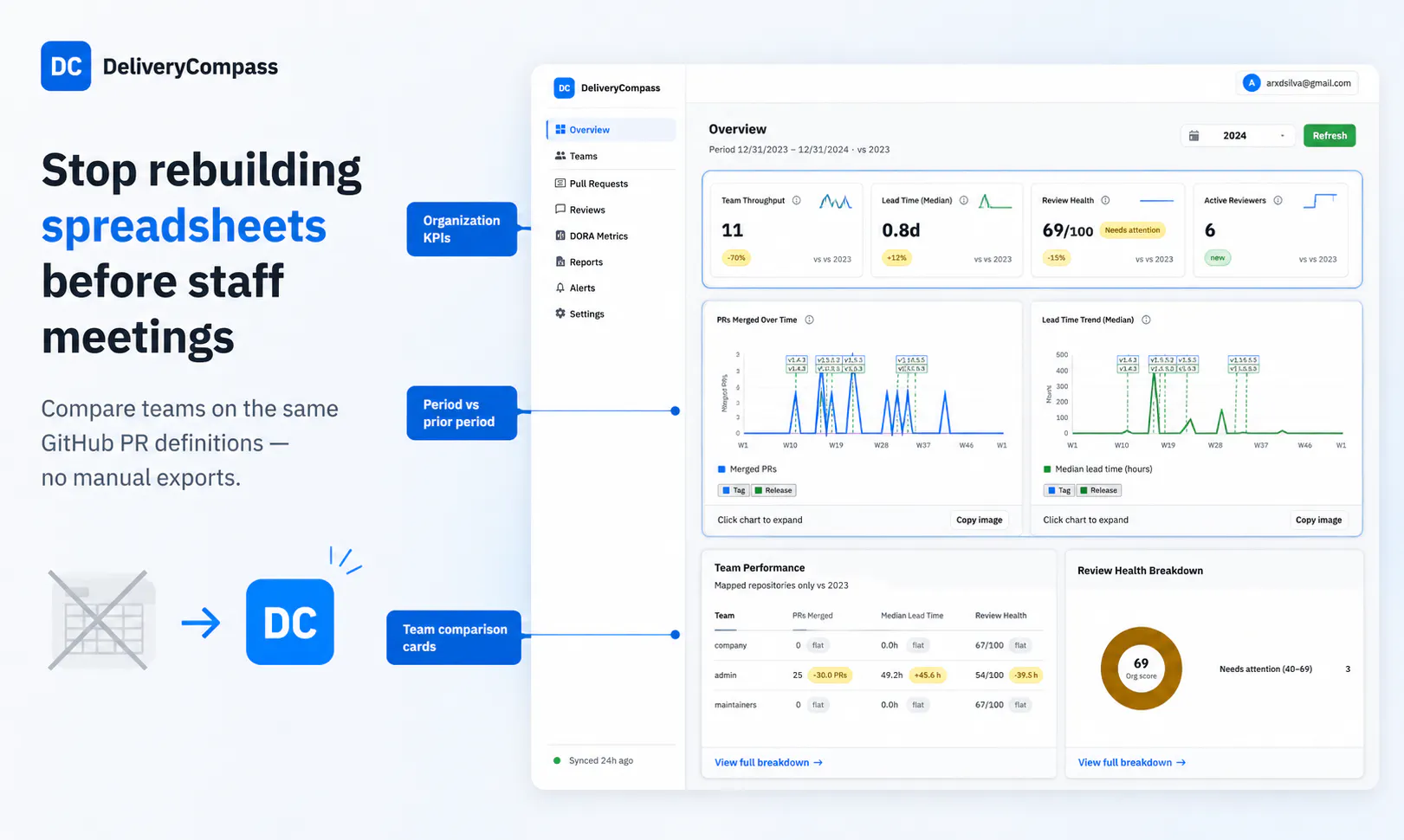Image resolution: width=1404 pixels, height=840 pixels.
Task: Click the green Refresh button
Action: pos(1330,136)
